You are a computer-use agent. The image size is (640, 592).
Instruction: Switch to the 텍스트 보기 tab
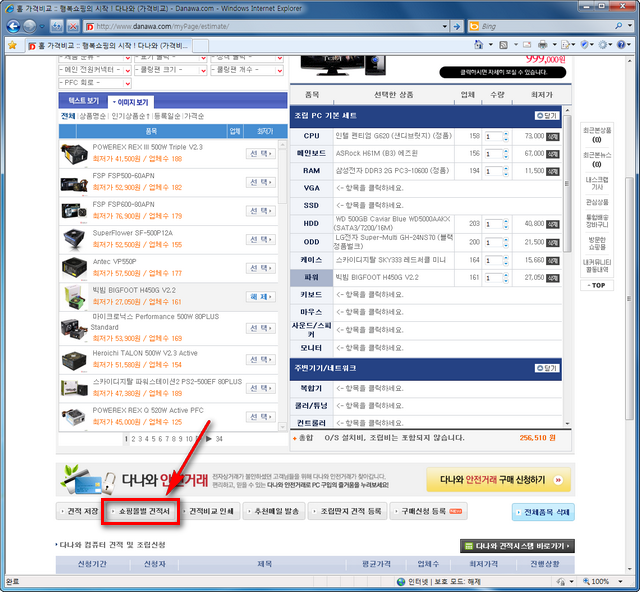pos(83,101)
